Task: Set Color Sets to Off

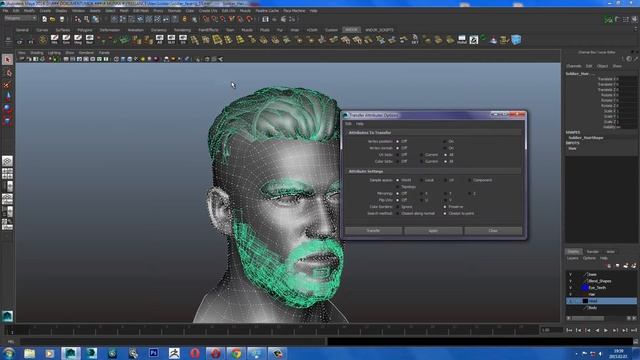Action: 398,161
